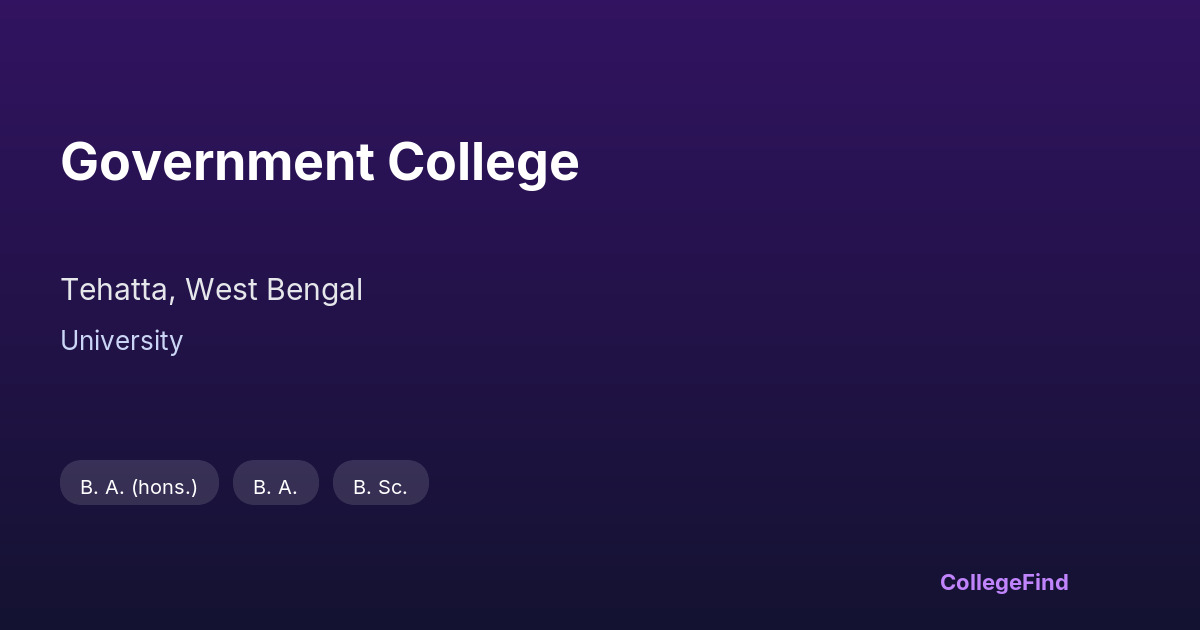Click the West Bengal state name
1200x630 pixels.
pyautogui.click(x=274, y=290)
